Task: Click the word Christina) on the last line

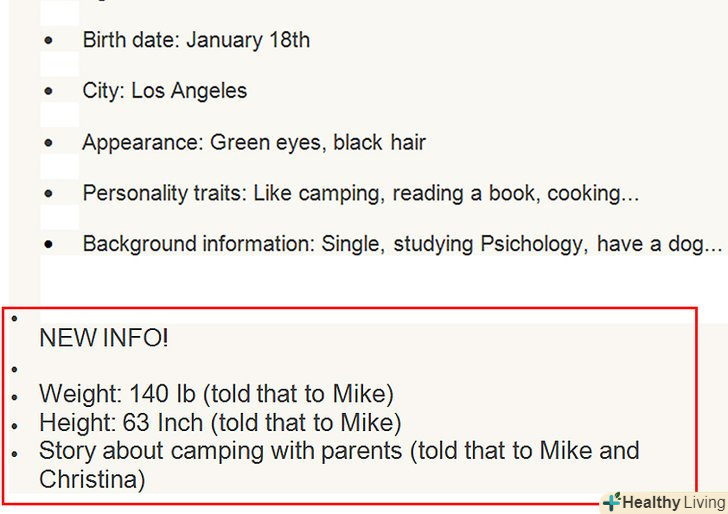Action: click(92, 480)
